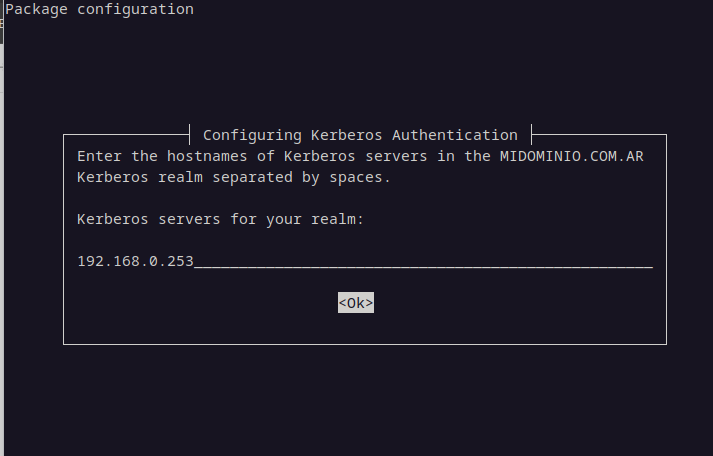Focus the empty underscore part of the server field
The image size is (713, 456).
(x=423, y=262)
